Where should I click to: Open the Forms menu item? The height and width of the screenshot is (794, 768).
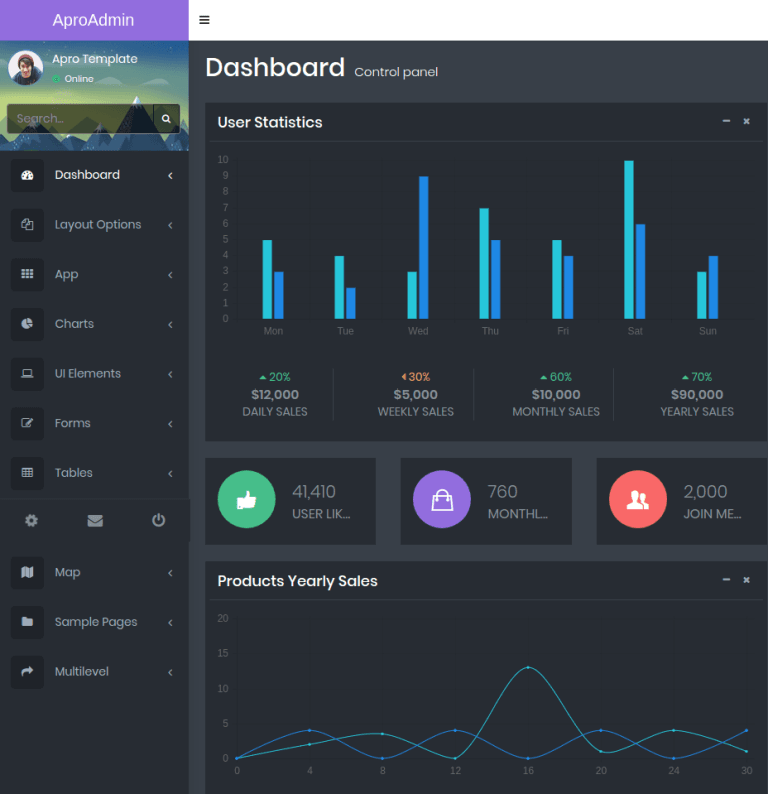[94, 423]
